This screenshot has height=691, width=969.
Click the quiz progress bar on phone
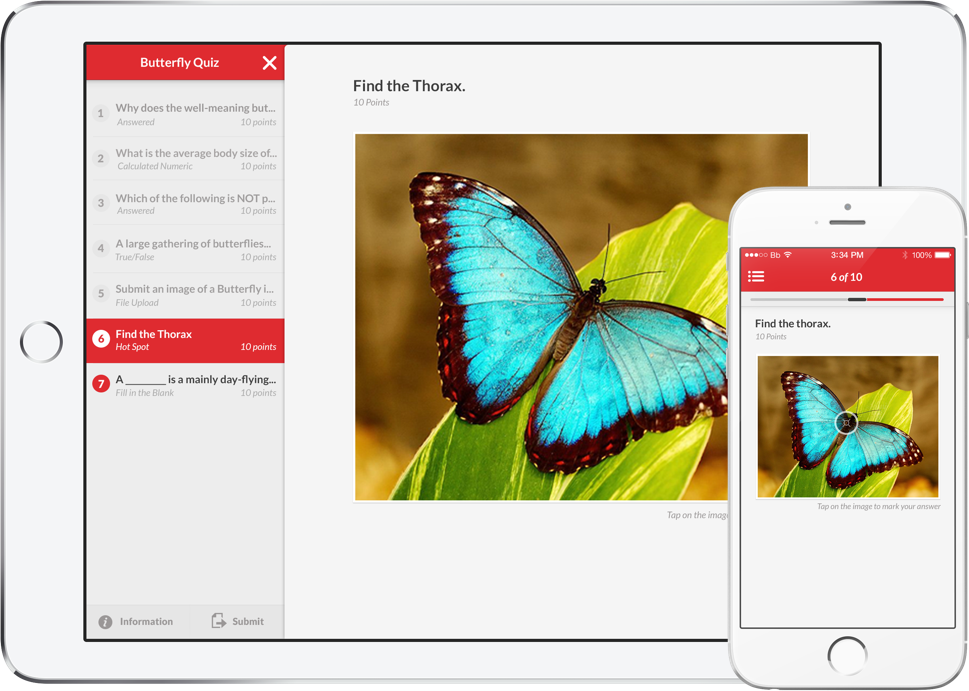846,299
